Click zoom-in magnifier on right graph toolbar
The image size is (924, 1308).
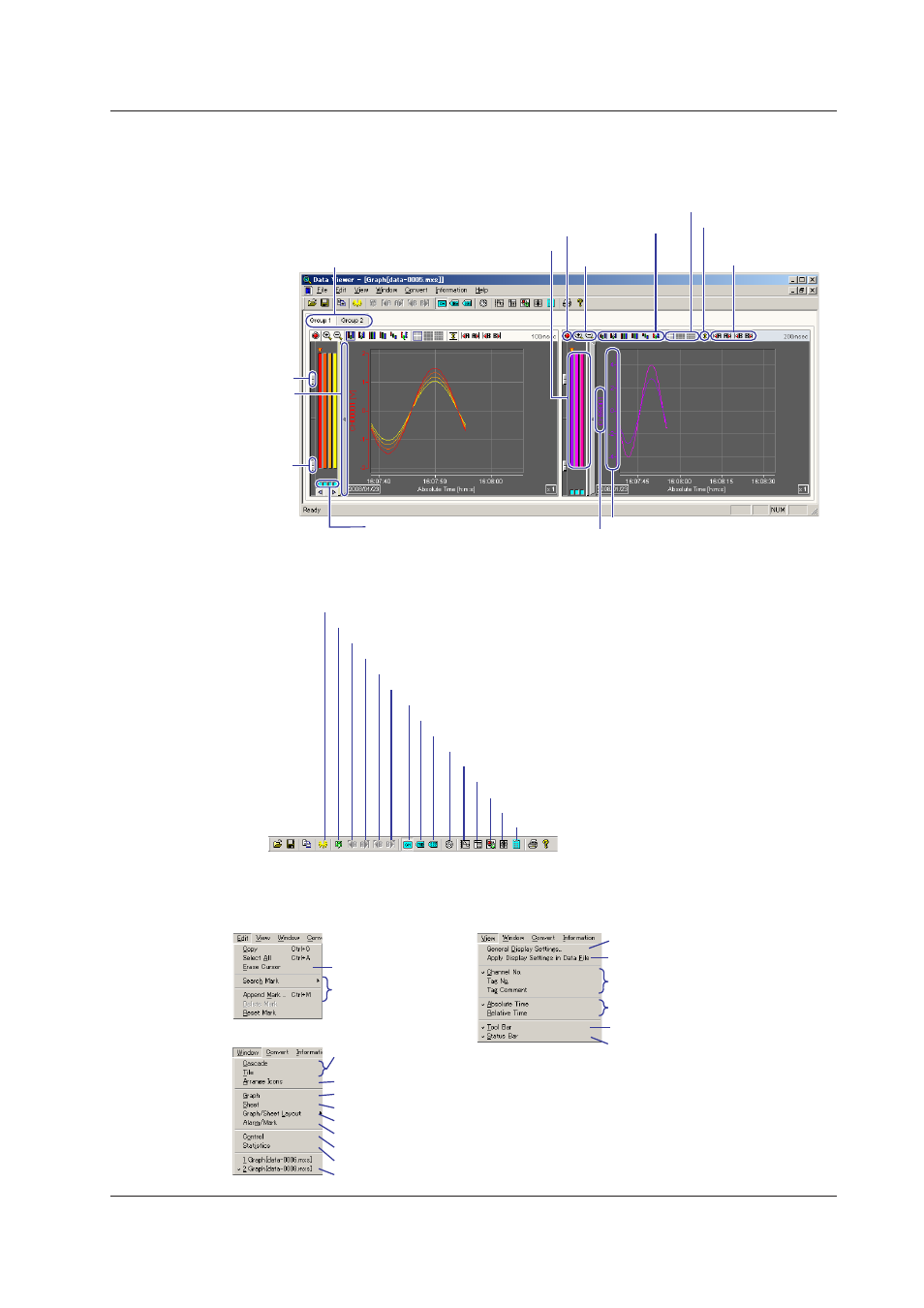click(579, 336)
